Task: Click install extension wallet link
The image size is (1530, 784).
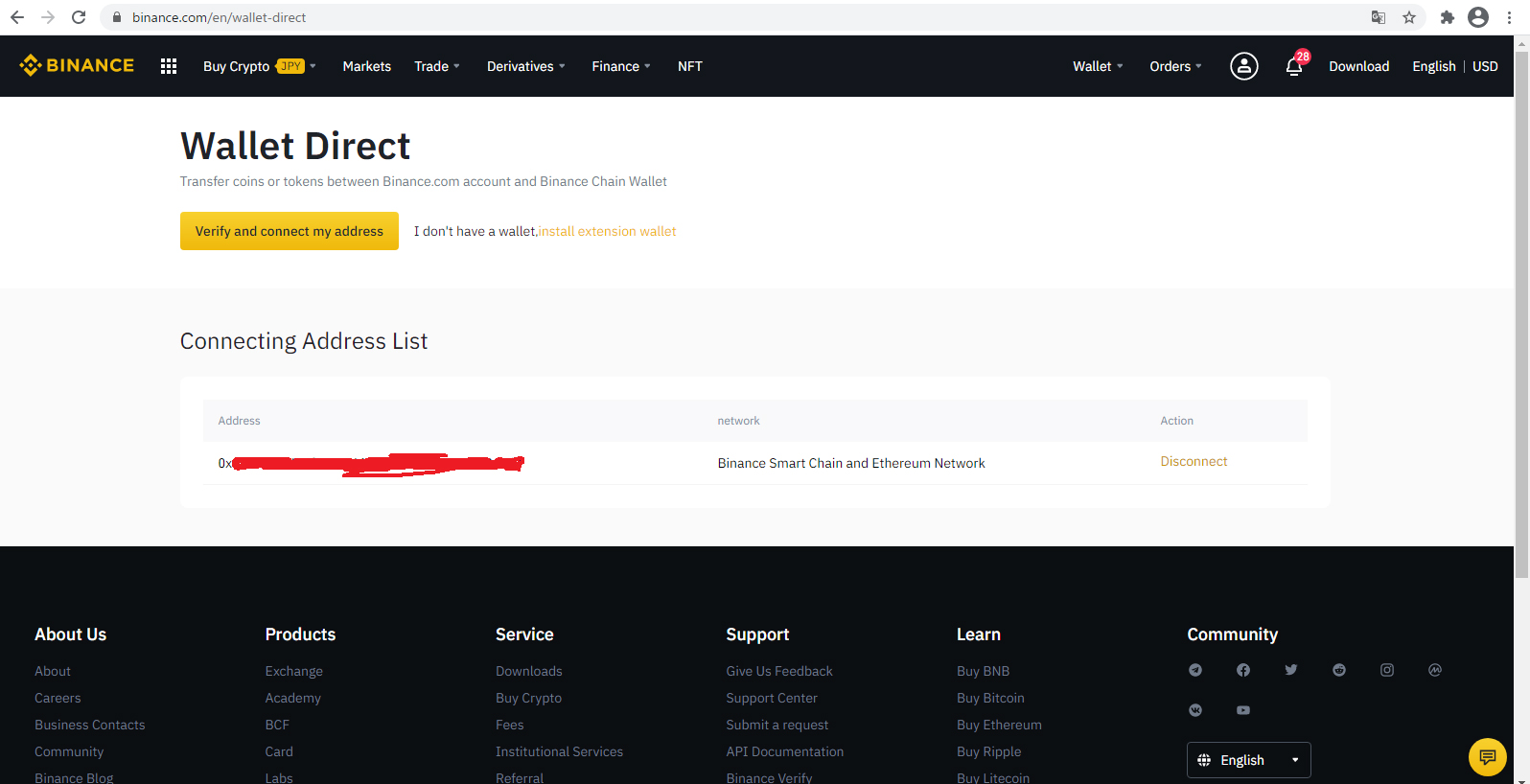Action: (608, 231)
